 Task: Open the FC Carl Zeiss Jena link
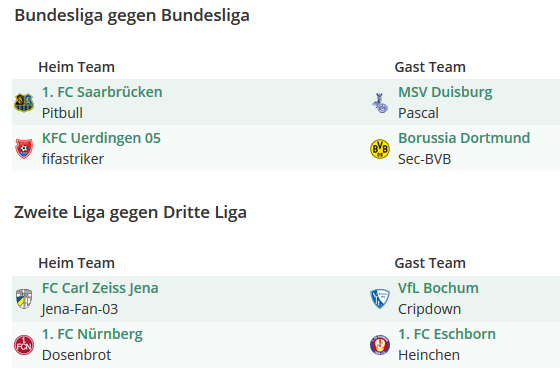tap(100, 288)
